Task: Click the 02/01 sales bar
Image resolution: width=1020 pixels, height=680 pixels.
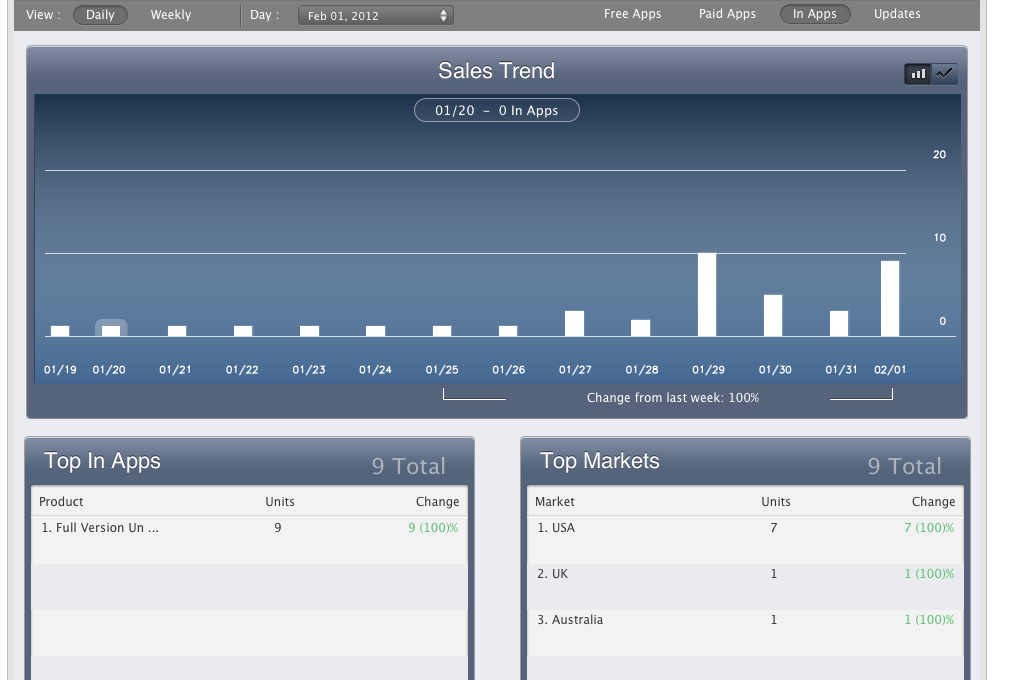Action: (x=890, y=299)
